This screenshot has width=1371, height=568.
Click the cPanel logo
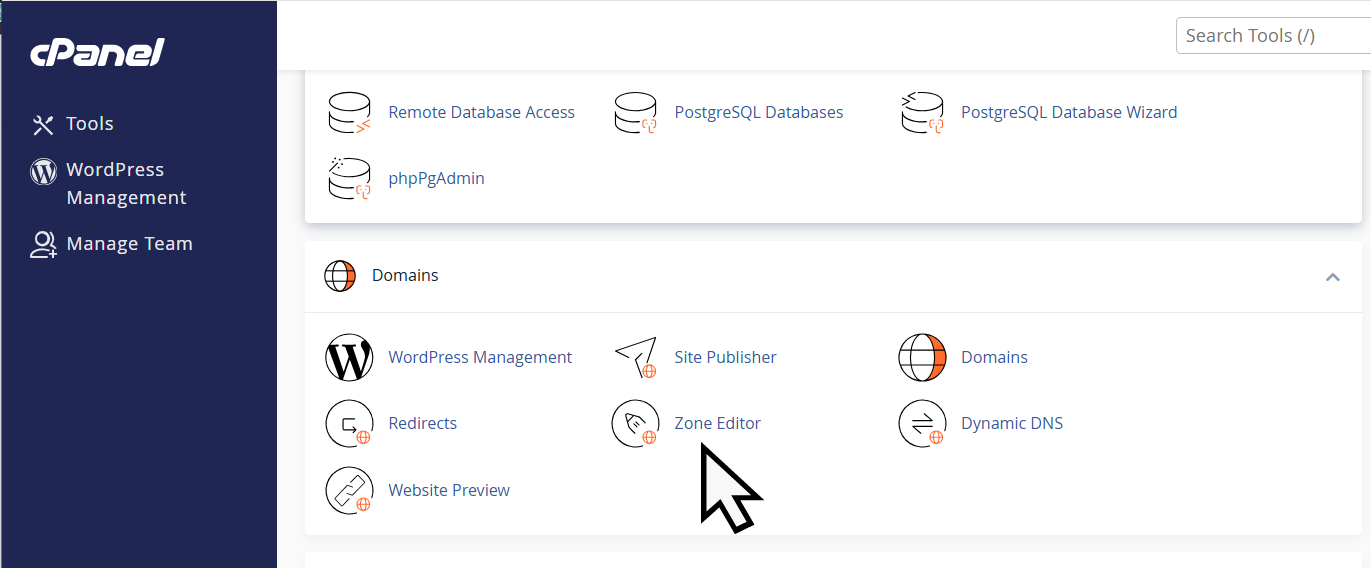(x=97, y=52)
